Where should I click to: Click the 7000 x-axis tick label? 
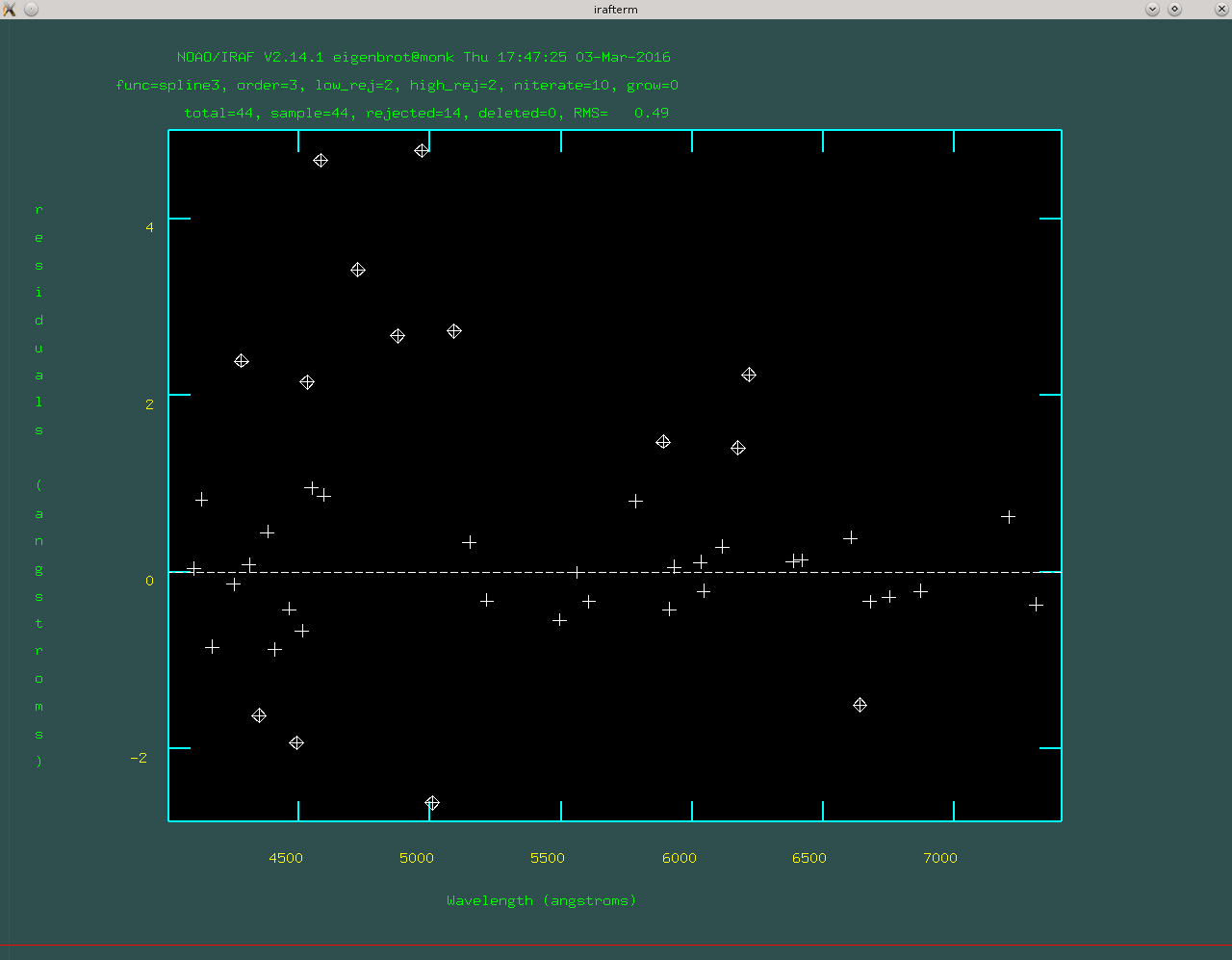click(940, 858)
